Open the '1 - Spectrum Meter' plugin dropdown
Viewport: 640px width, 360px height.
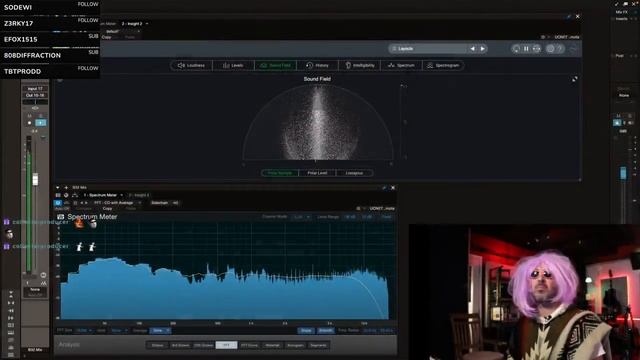[103, 195]
